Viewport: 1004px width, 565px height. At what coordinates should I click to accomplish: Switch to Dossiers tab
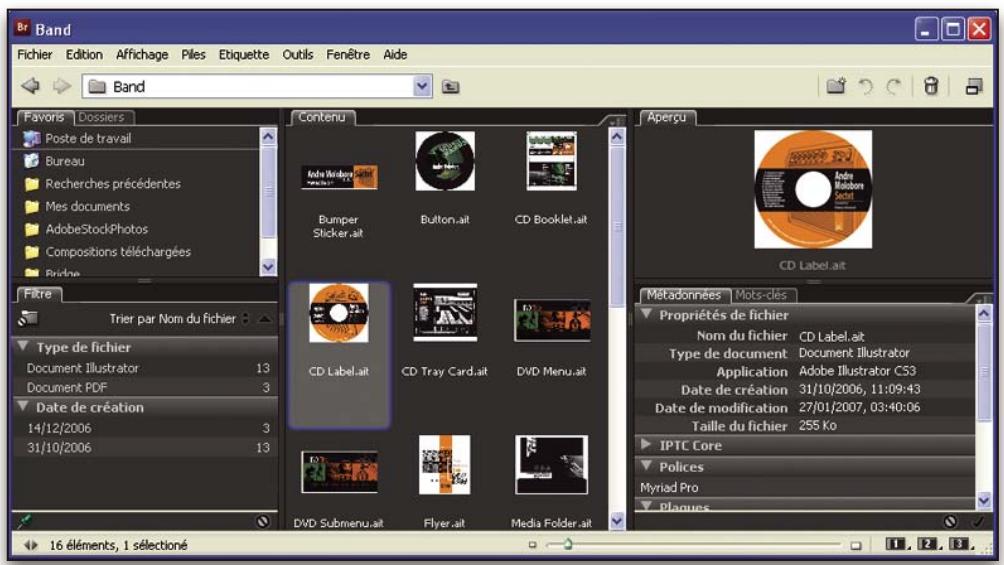click(x=101, y=117)
